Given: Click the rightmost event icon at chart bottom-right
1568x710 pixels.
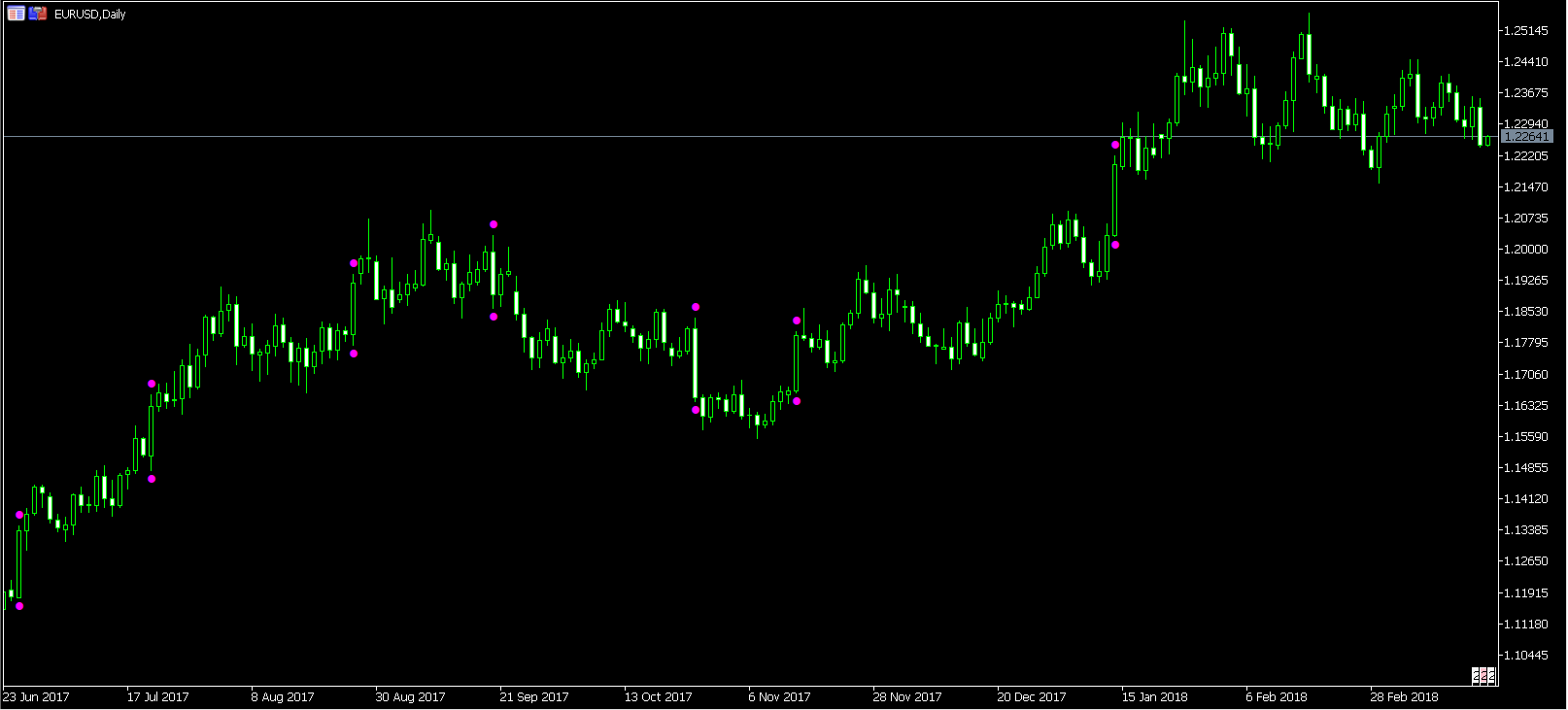Looking at the screenshot, I should 1491,676.
